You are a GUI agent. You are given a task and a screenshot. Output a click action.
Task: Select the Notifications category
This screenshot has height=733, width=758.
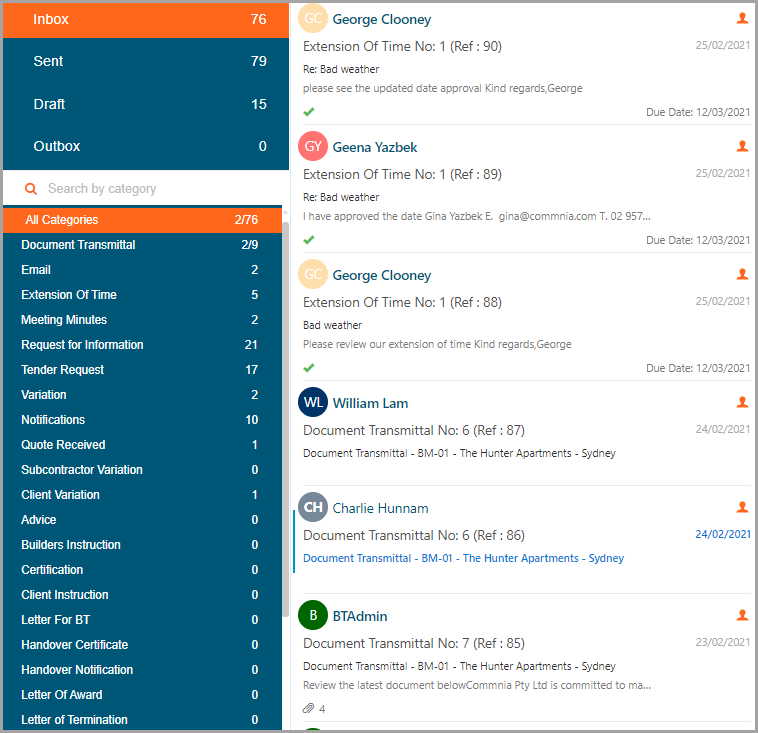pos(142,420)
